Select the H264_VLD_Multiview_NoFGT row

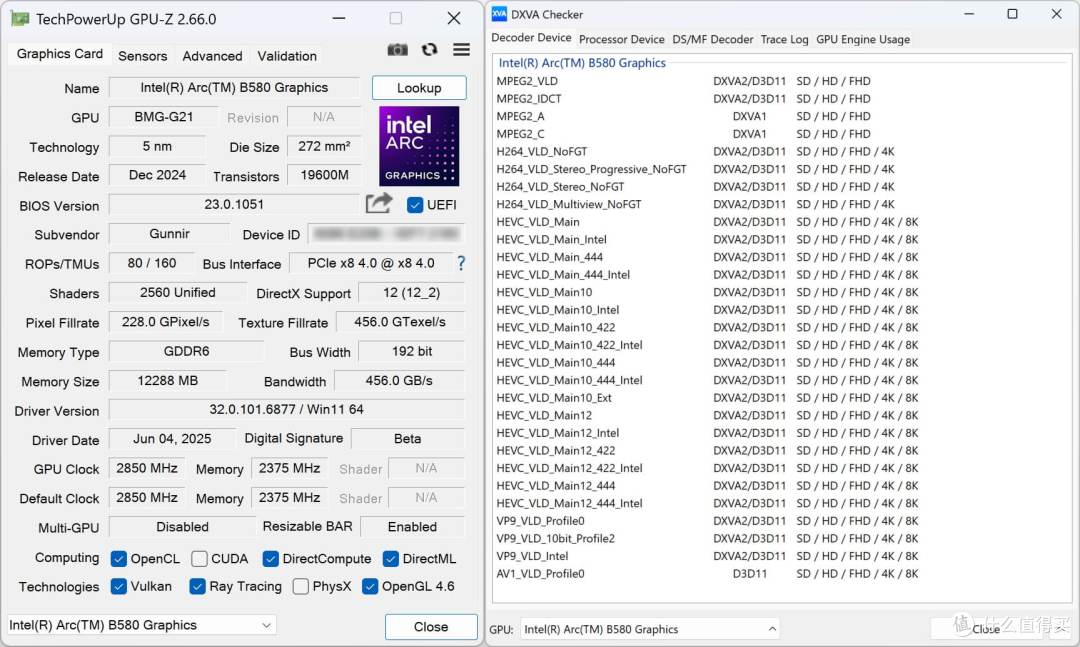pos(707,204)
